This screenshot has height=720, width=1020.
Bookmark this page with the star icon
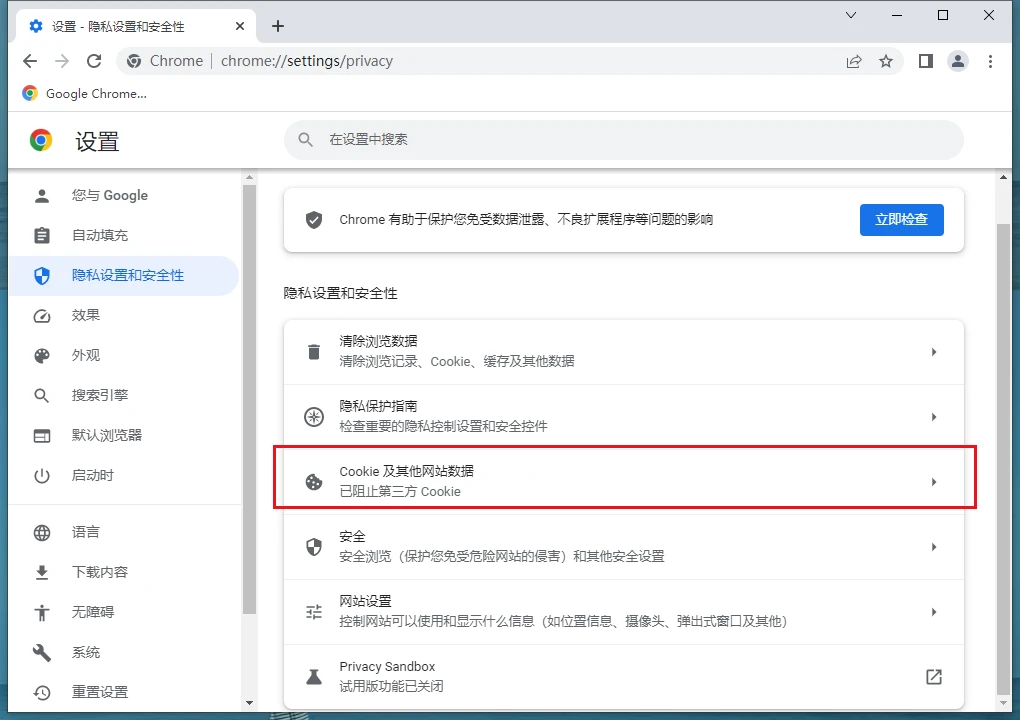885,61
